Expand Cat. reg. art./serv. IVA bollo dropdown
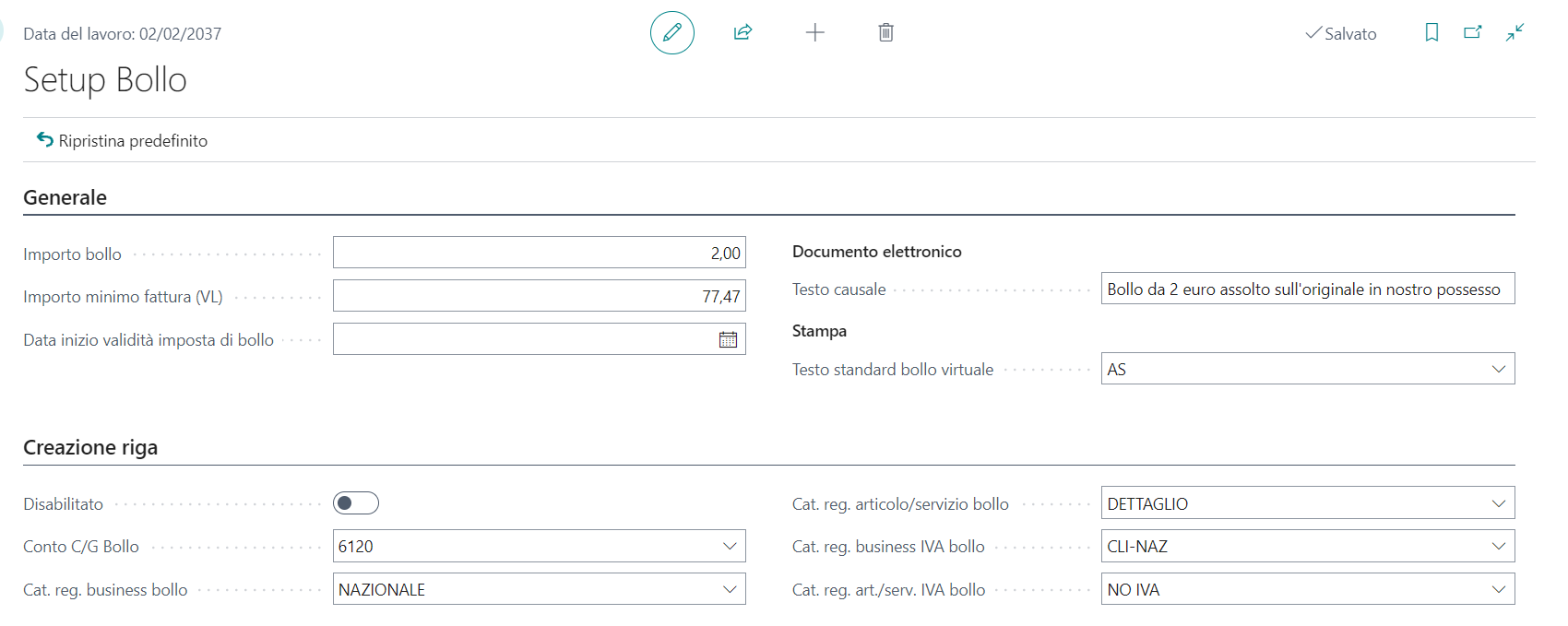The image size is (1568, 626). 1499,589
